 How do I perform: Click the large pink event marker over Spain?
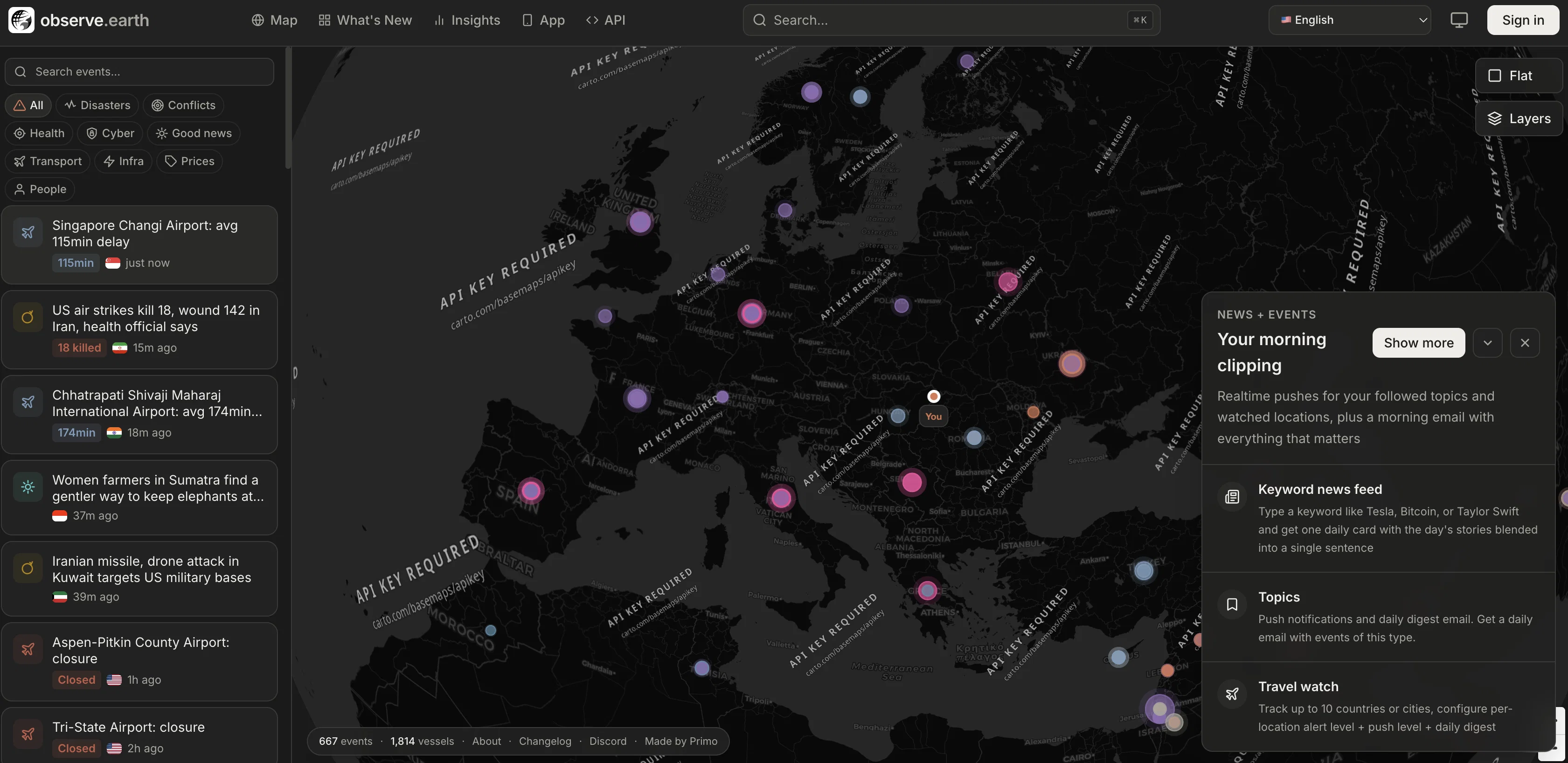click(531, 491)
